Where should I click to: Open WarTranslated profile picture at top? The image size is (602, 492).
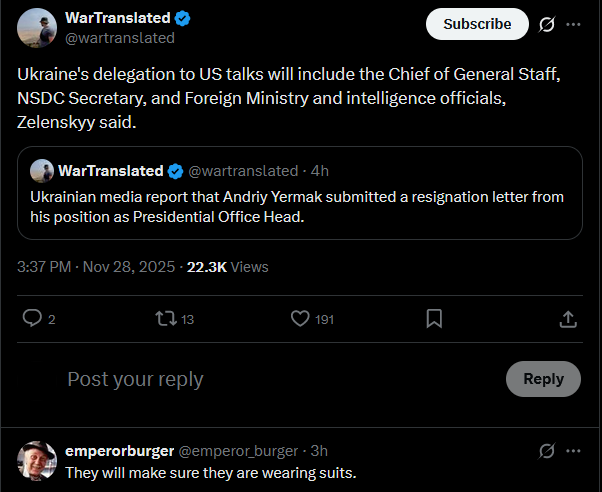click(x=37, y=28)
